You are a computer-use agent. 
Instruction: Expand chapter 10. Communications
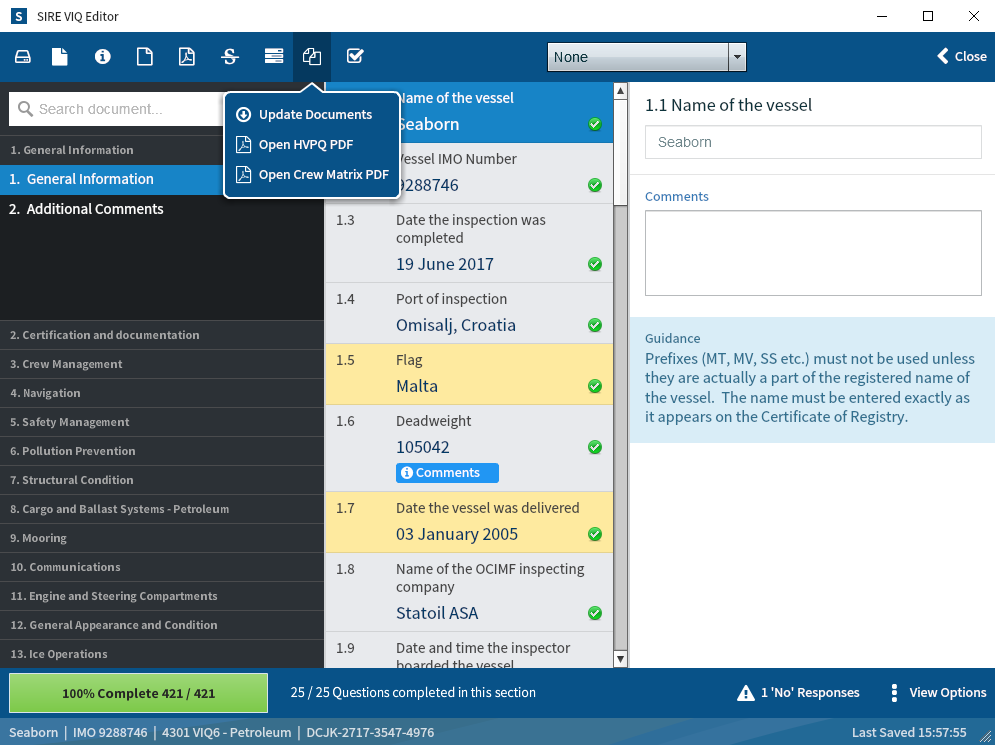coord(162,567)
